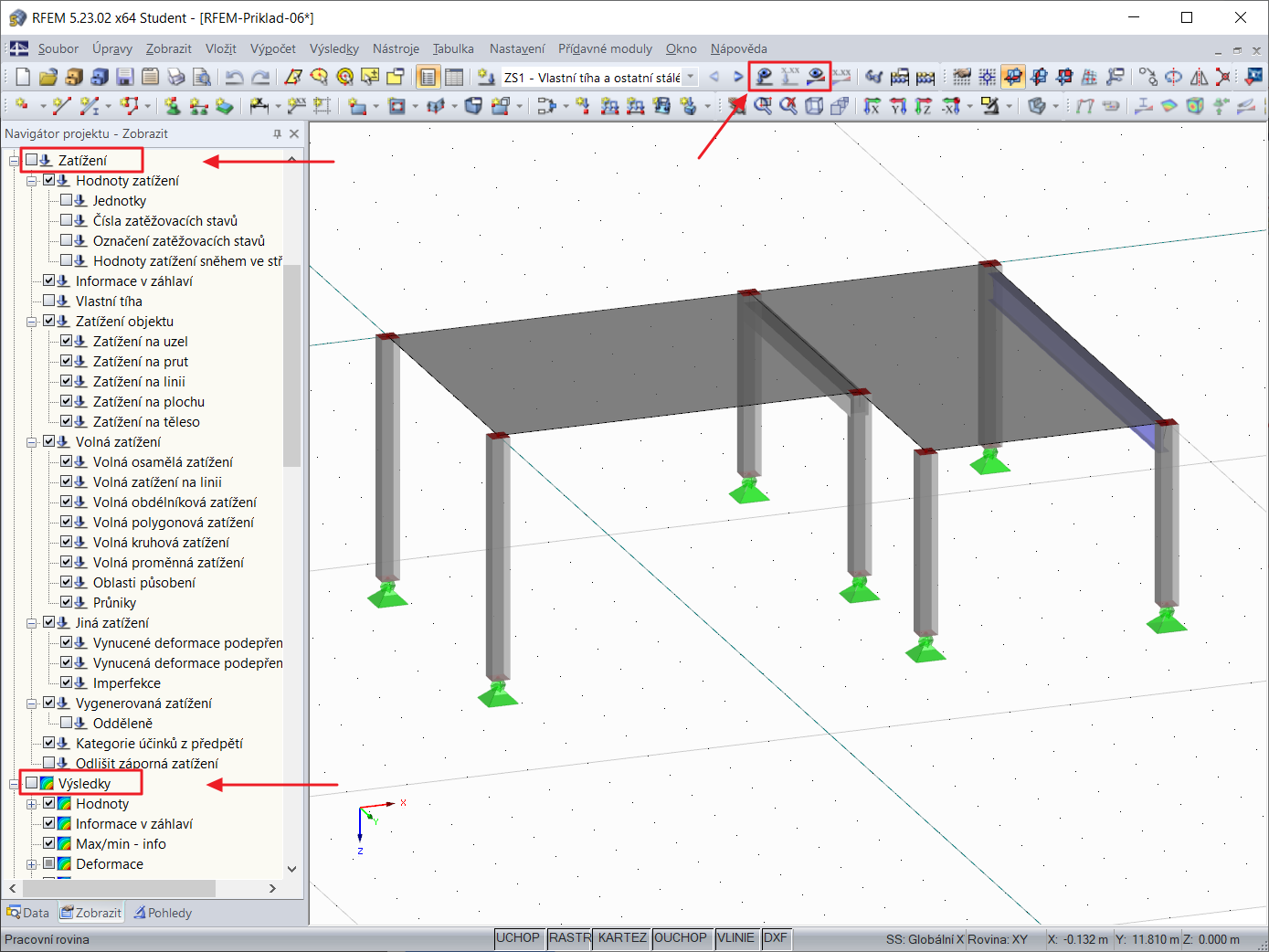Click the Save diskette icon
Image resolution: width=1269 pixels, height=952 pixels.
pyautogui.click(x=125, y=78)
